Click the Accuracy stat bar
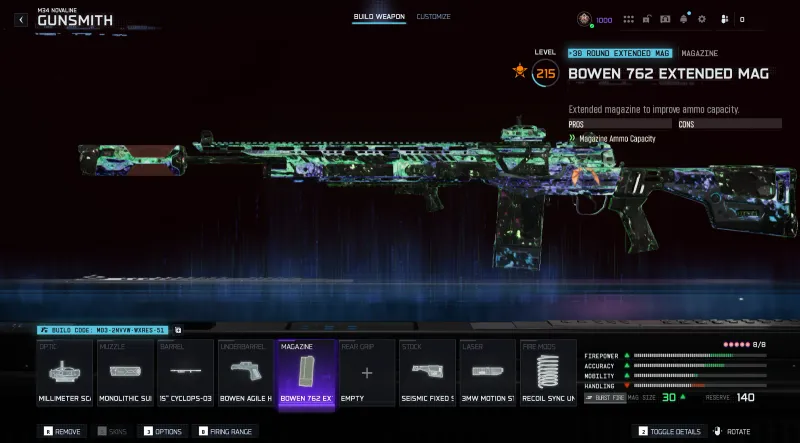The image size is (800, 443). point(699,365)
